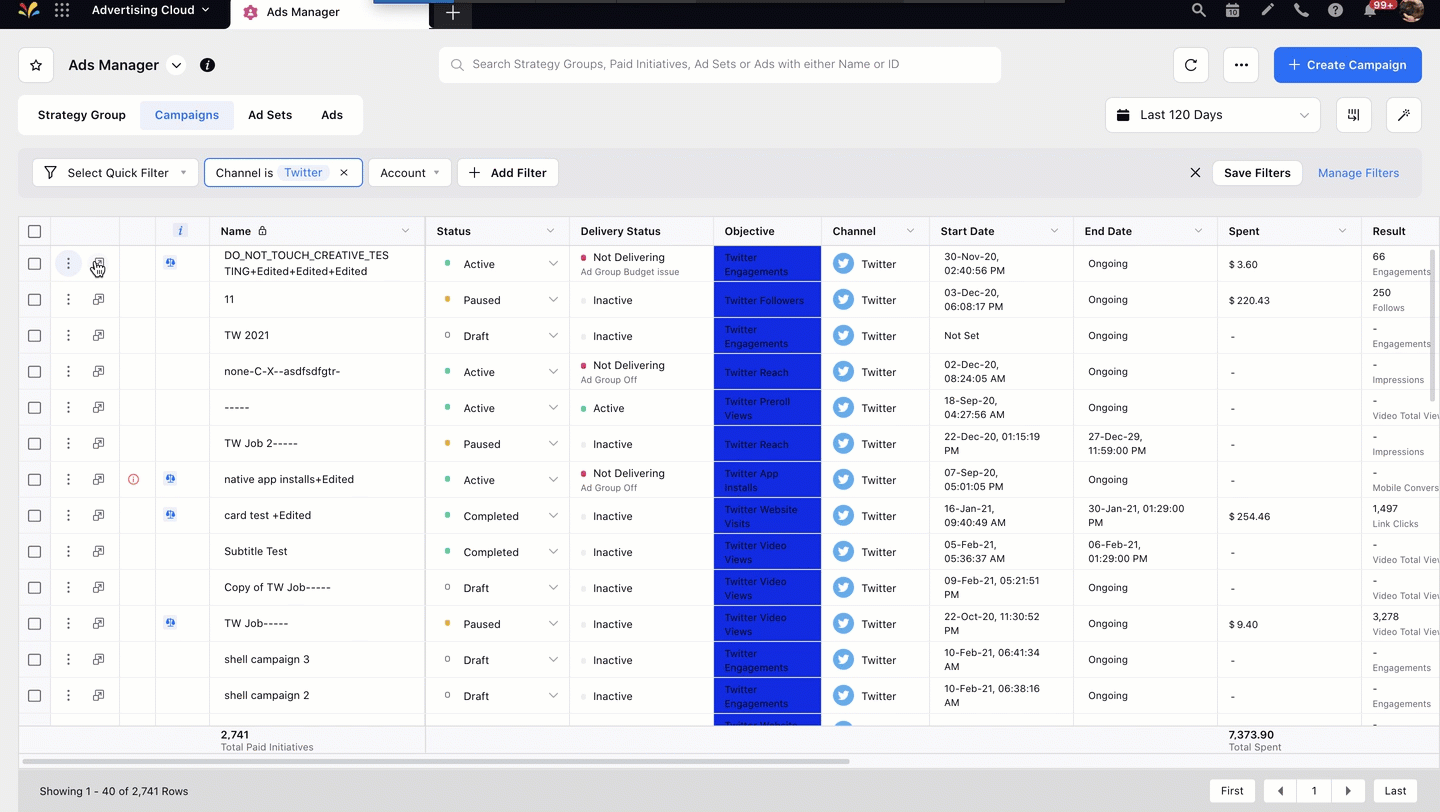
Task: Open the Account filter dropdown
Action: click(410, 173)
